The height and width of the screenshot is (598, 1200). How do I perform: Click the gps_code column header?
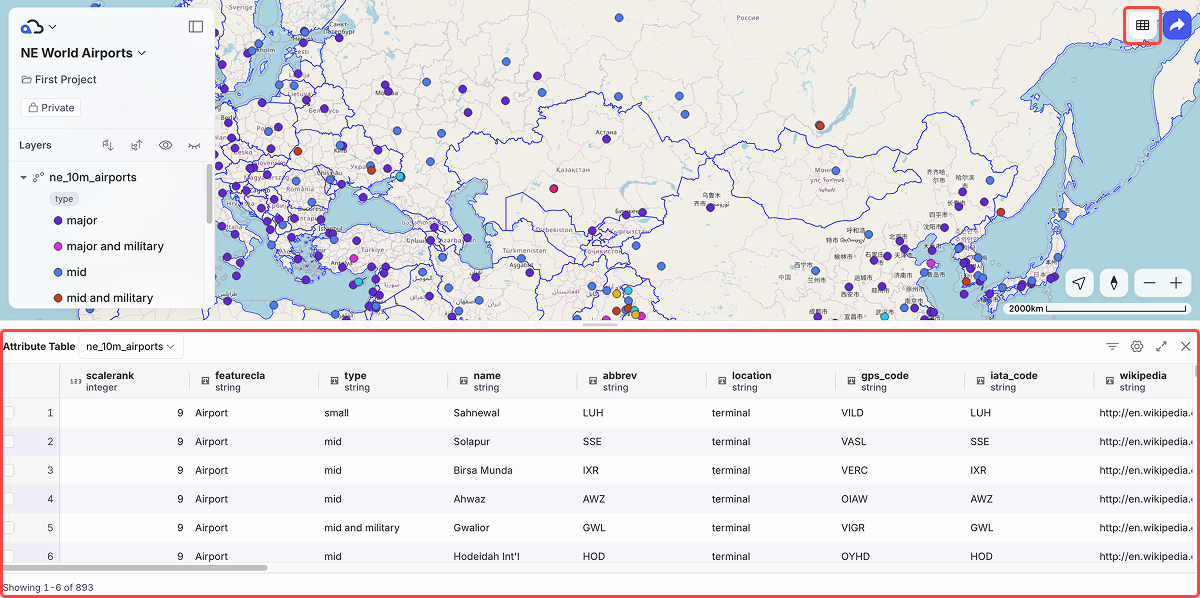[x=900, y=381]
